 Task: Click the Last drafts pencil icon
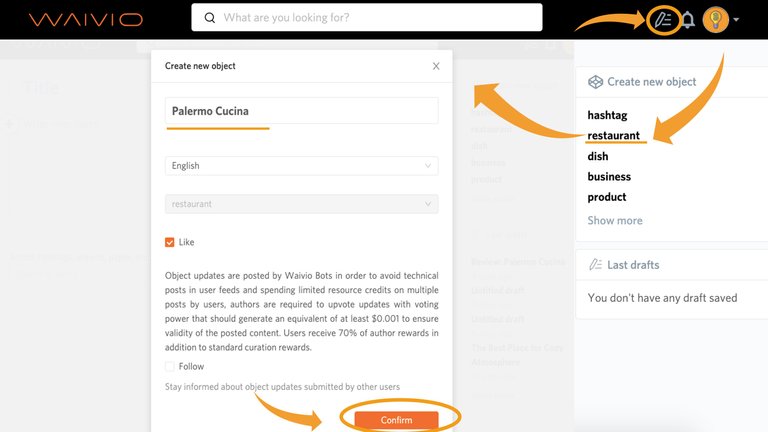point(595,264)
